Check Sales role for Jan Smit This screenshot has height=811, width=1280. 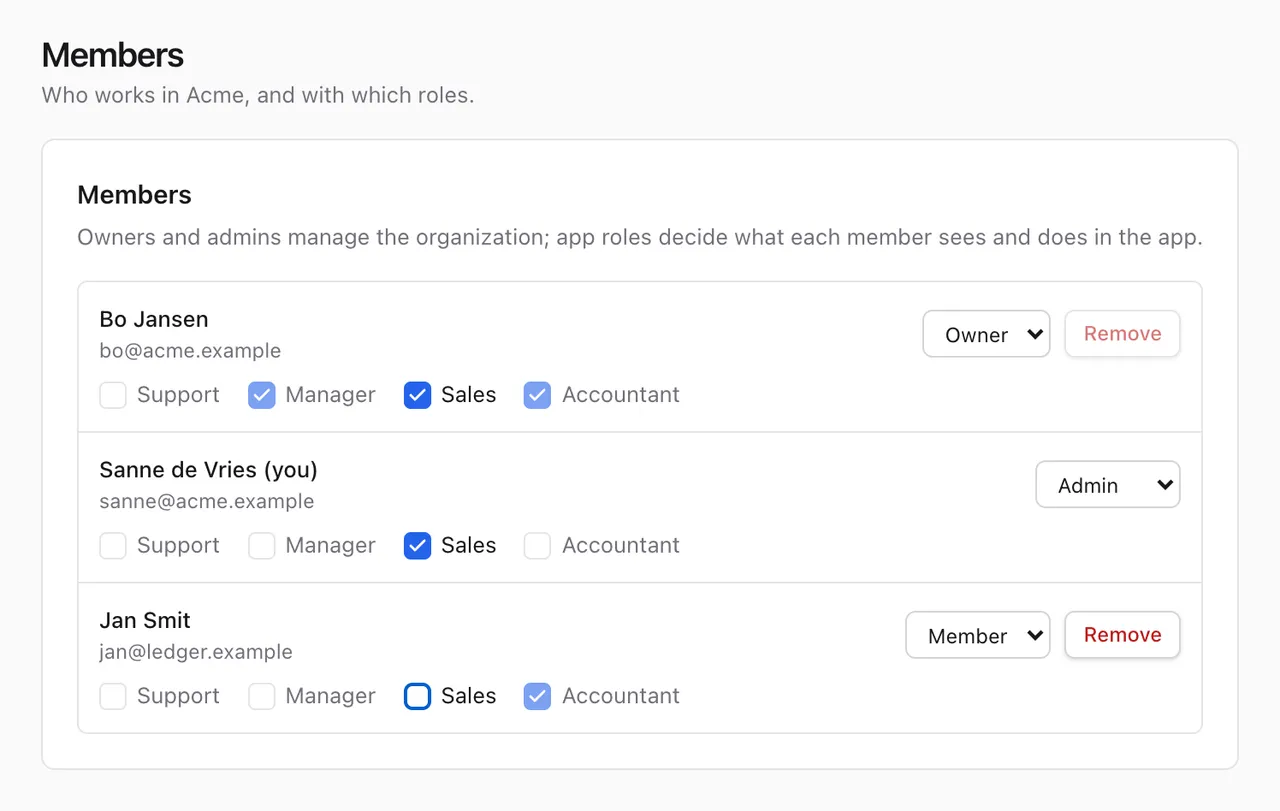(x=417, y=696)
